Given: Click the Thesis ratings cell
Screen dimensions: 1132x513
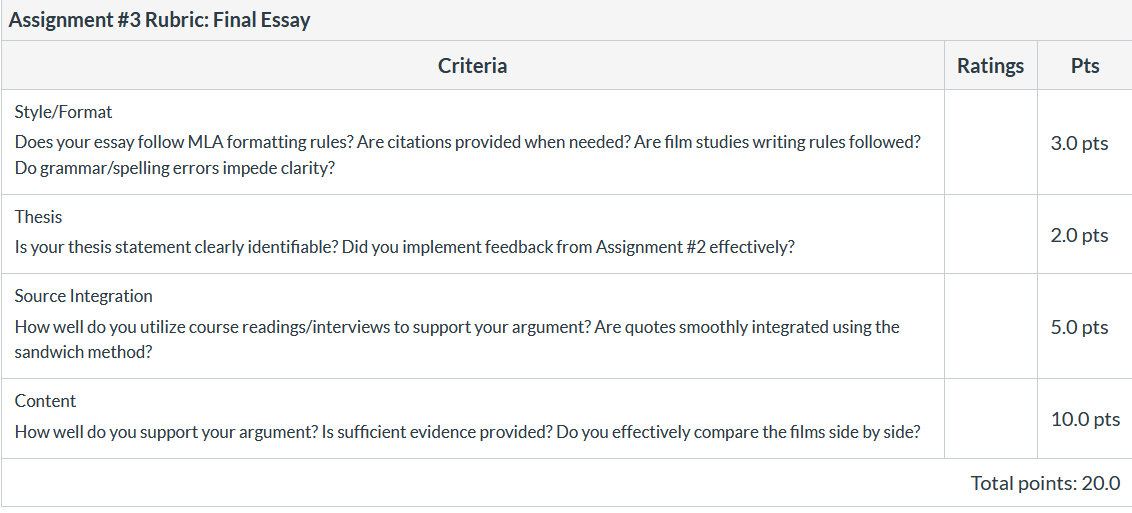Looking at the screenshot, I should 990,234.
